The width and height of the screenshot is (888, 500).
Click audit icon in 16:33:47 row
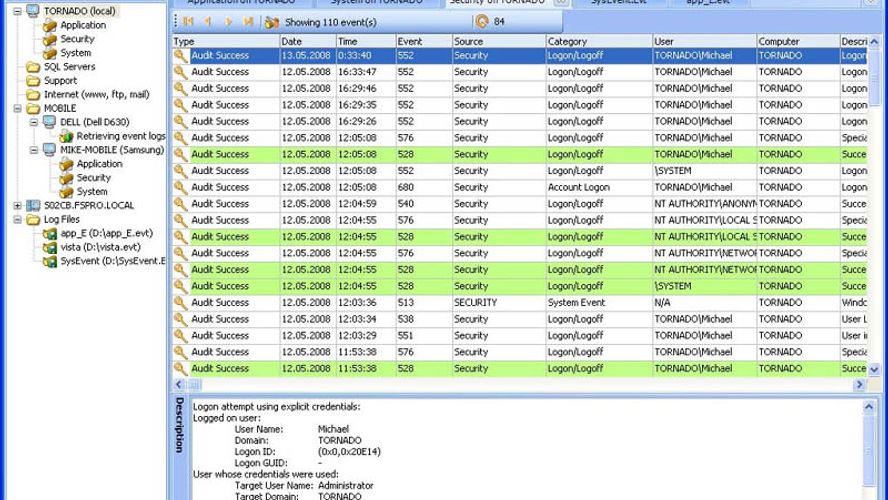coord(181,72)
